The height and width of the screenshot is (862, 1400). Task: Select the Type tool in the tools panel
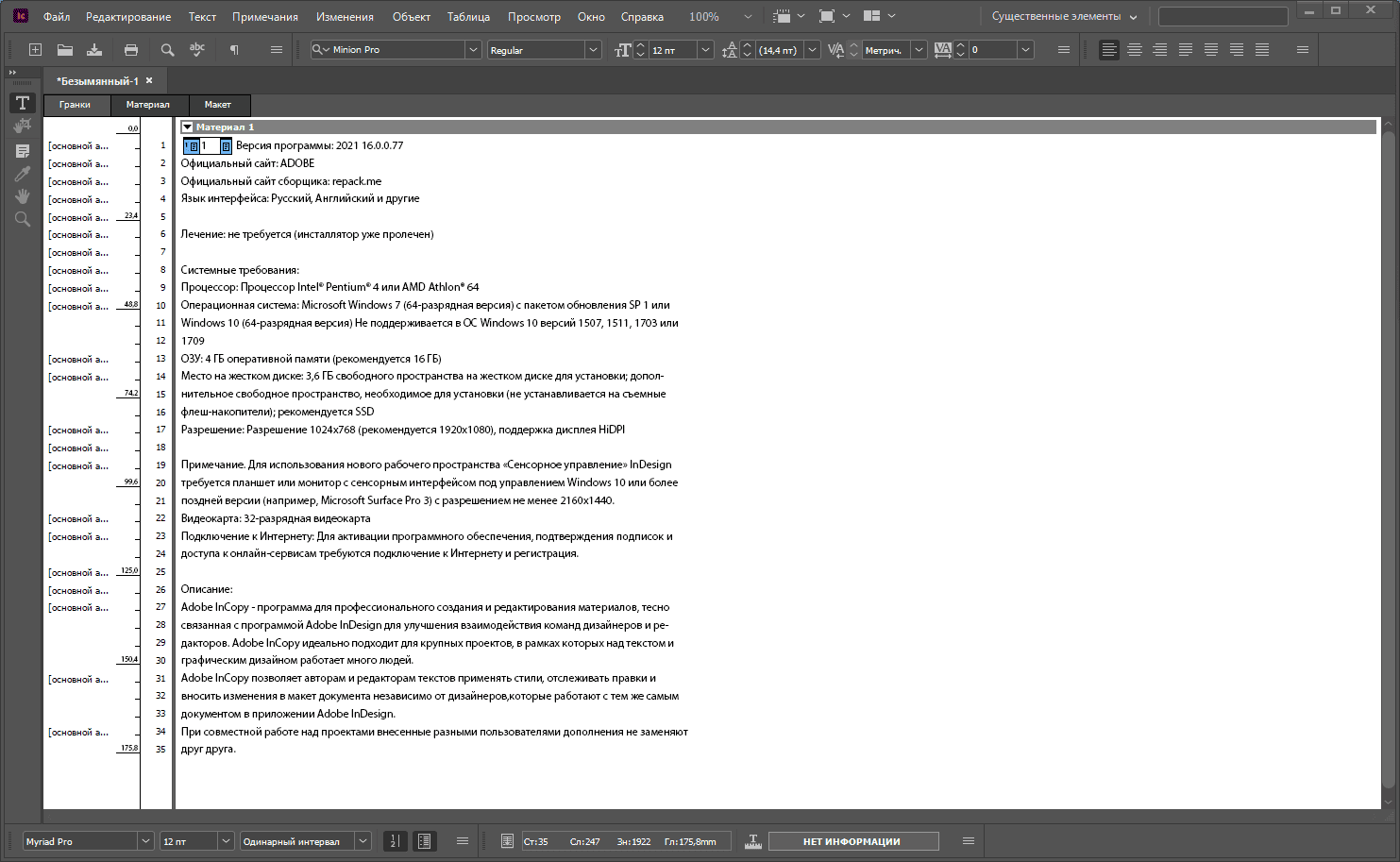tap(23, 103)
